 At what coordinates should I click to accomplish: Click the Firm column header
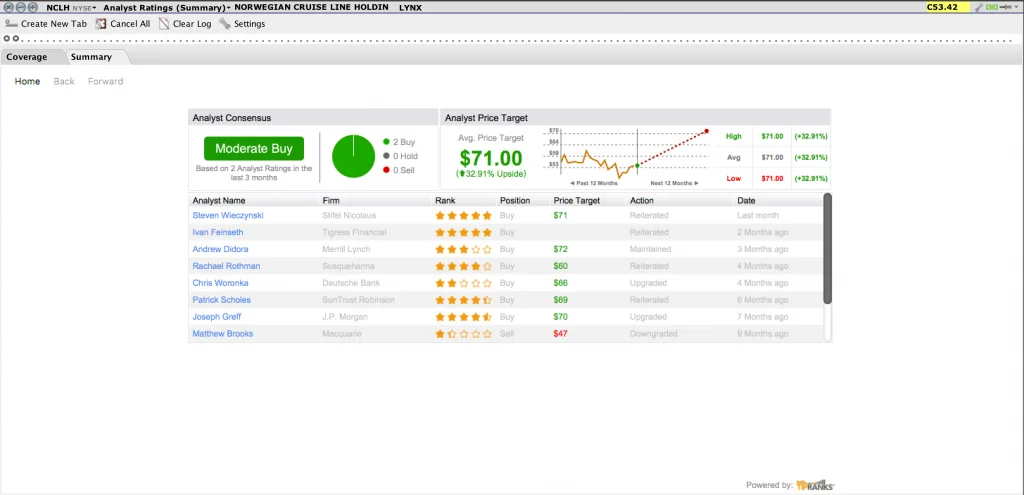pos(331,200)
